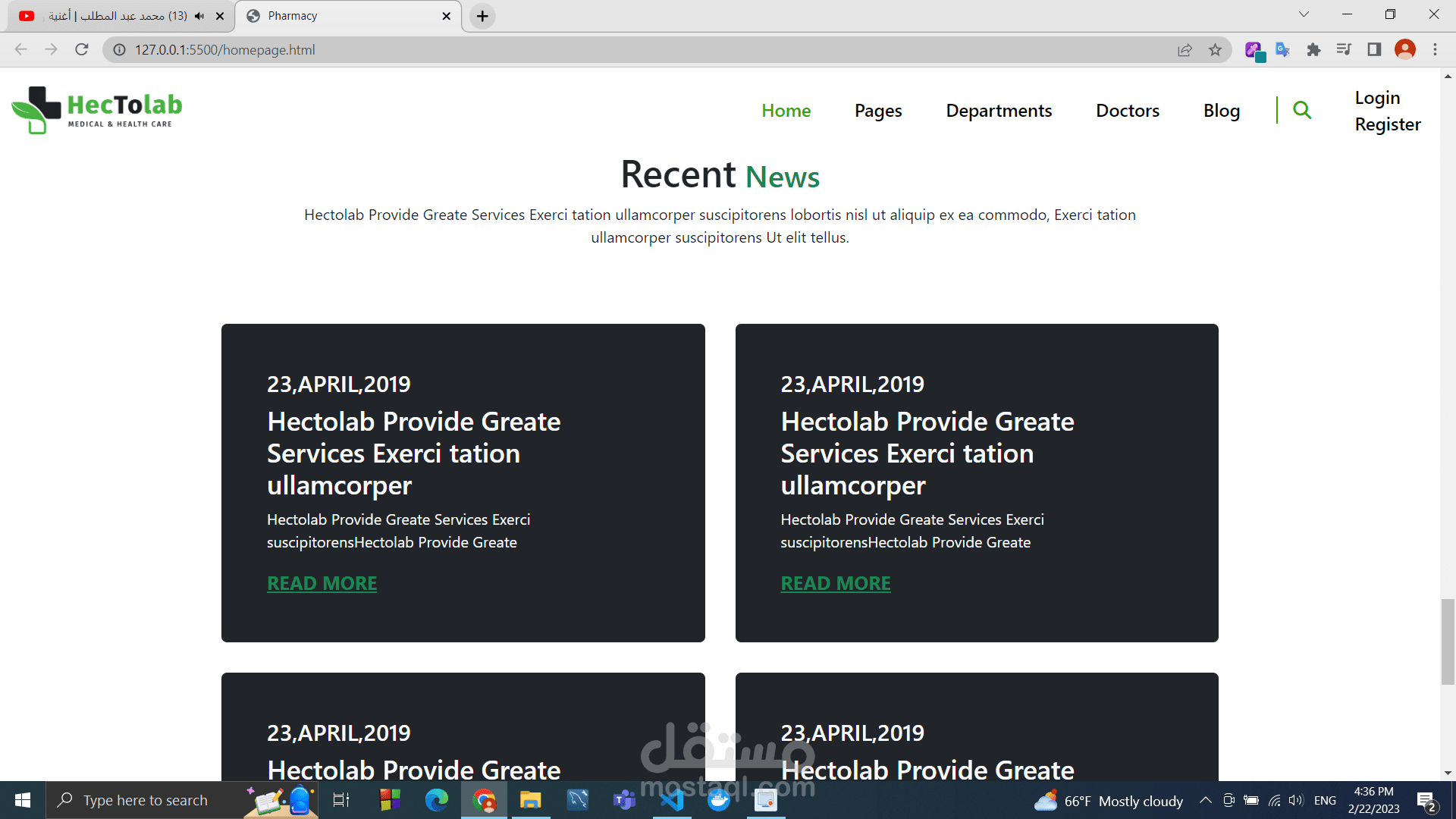This screenshot has width=1456, height=819.
Task: Click the green search magnifier icon
Action: coord(1302,111)
